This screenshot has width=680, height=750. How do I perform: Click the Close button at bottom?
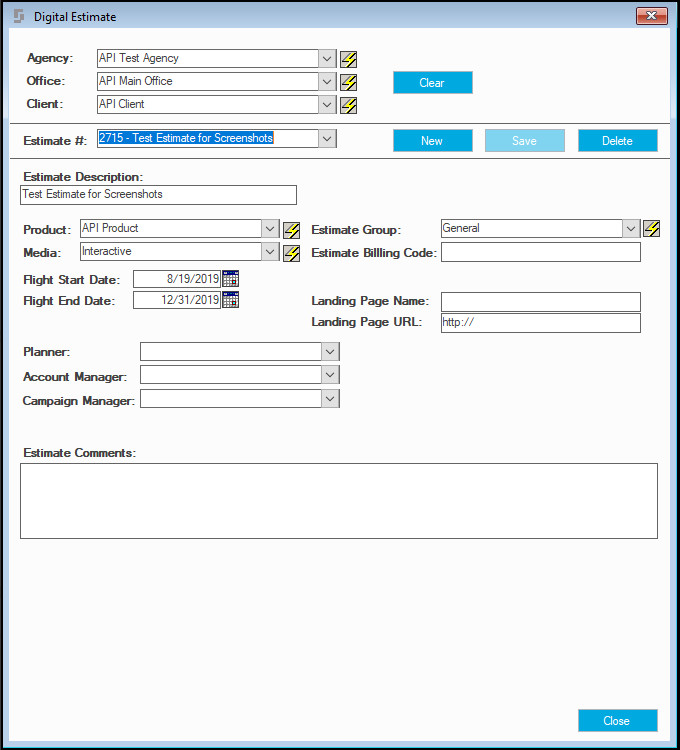tap(618, 720)
